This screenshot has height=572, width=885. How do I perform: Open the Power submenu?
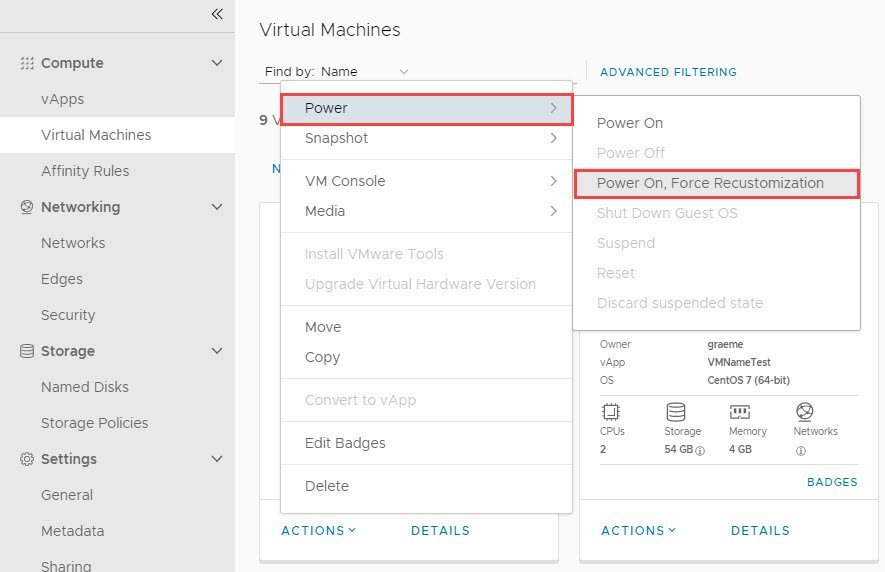(427, 108)
